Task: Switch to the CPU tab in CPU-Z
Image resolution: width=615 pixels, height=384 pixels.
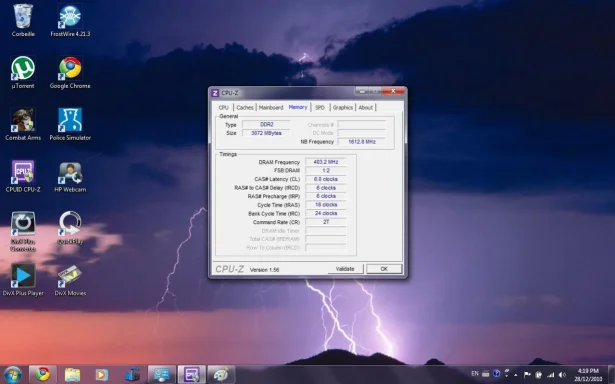Action: [x=224, y=107]
